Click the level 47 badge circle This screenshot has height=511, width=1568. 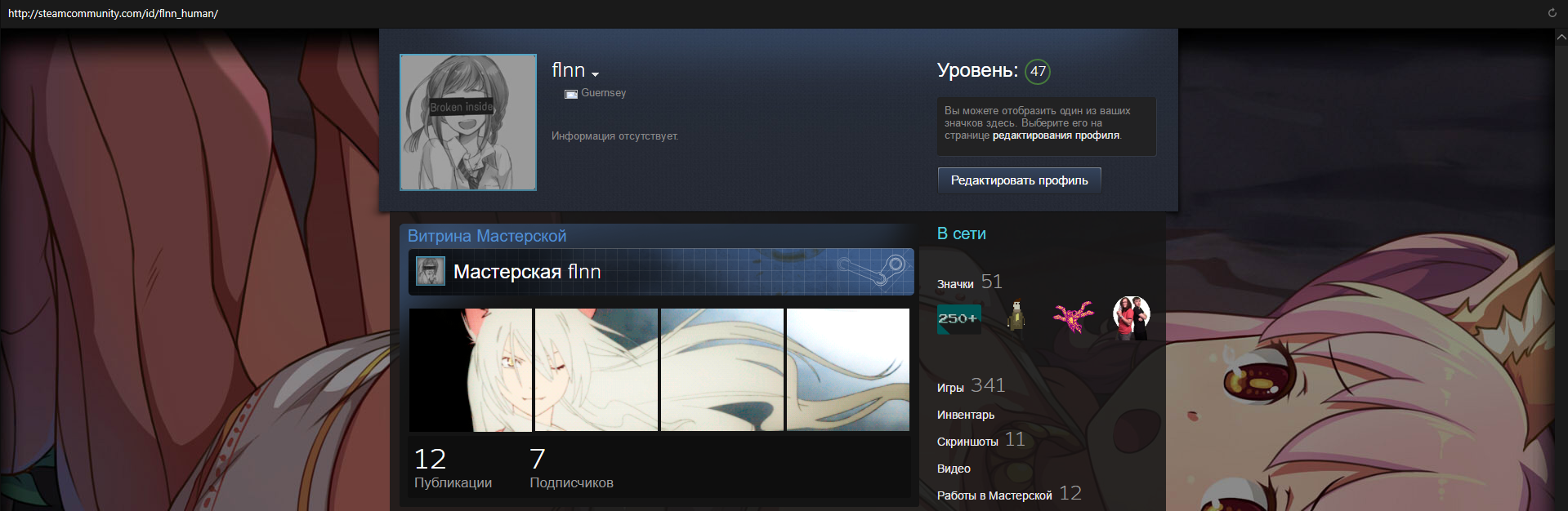(1038, 71)
